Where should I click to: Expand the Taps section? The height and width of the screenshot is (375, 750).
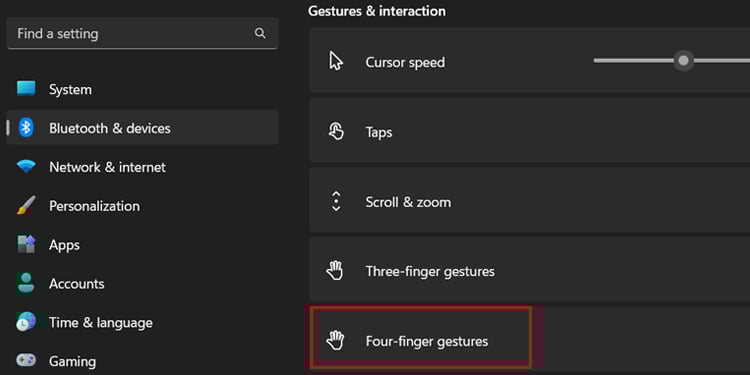pos(529,132)
